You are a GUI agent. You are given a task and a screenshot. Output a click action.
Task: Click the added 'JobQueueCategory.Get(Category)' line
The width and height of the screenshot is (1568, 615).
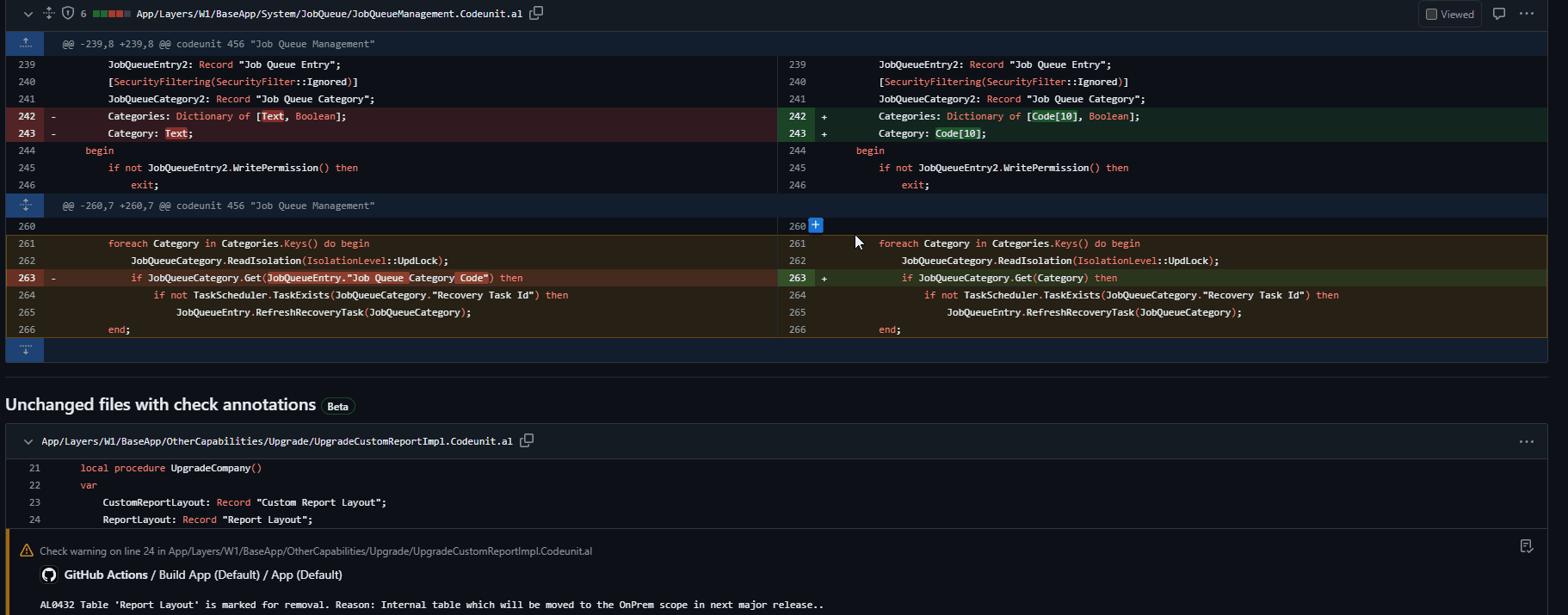pos(1182,278)
